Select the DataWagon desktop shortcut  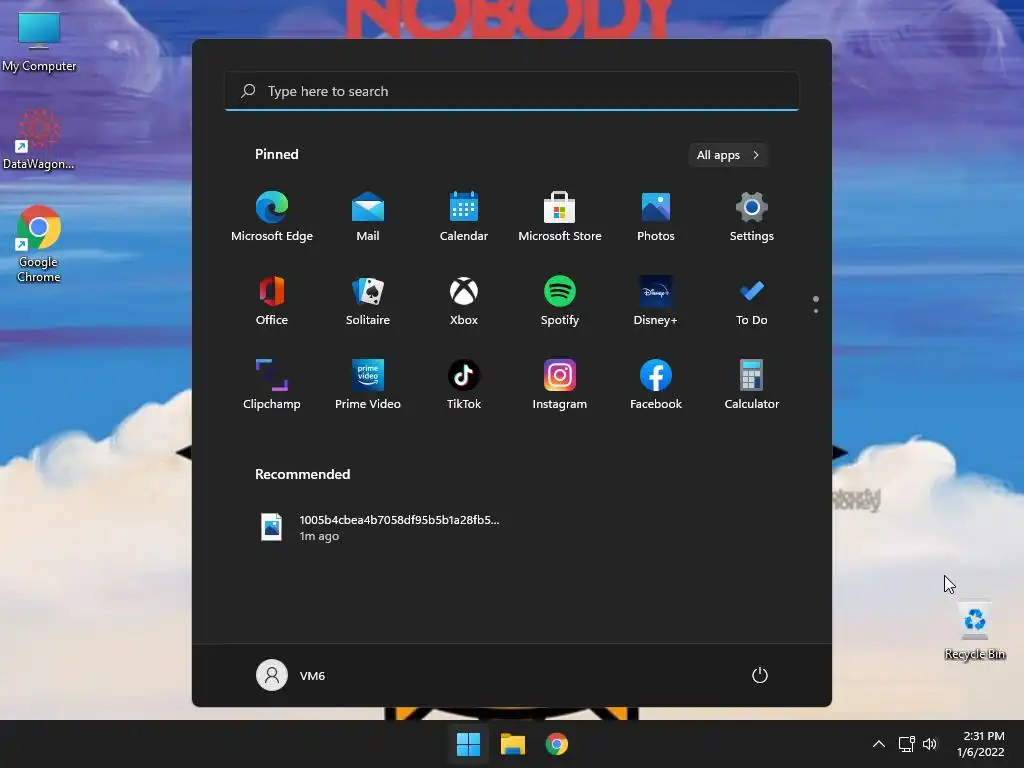pos(39,140)
